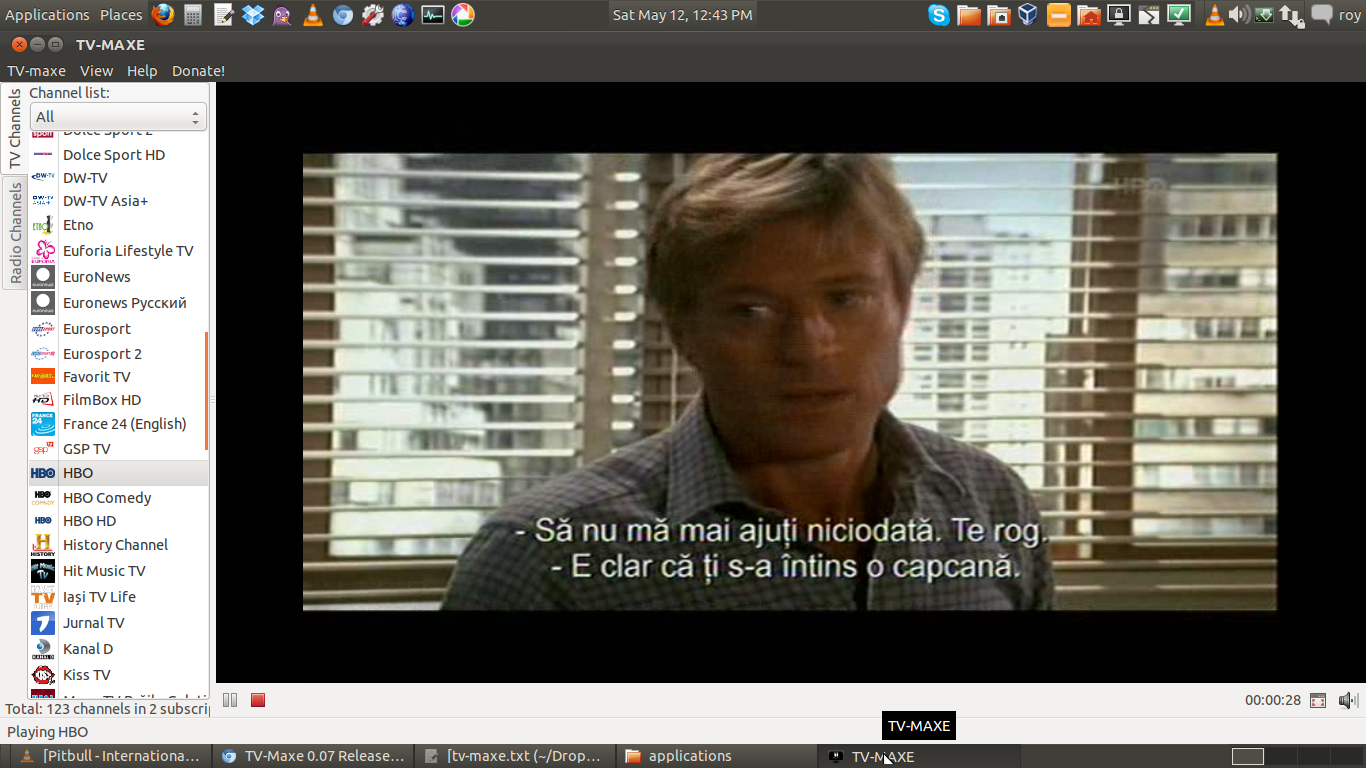Open the messaging chat bubble indicator
The width and height of the screenshot is (1366, 768).
coord(1322,15)
